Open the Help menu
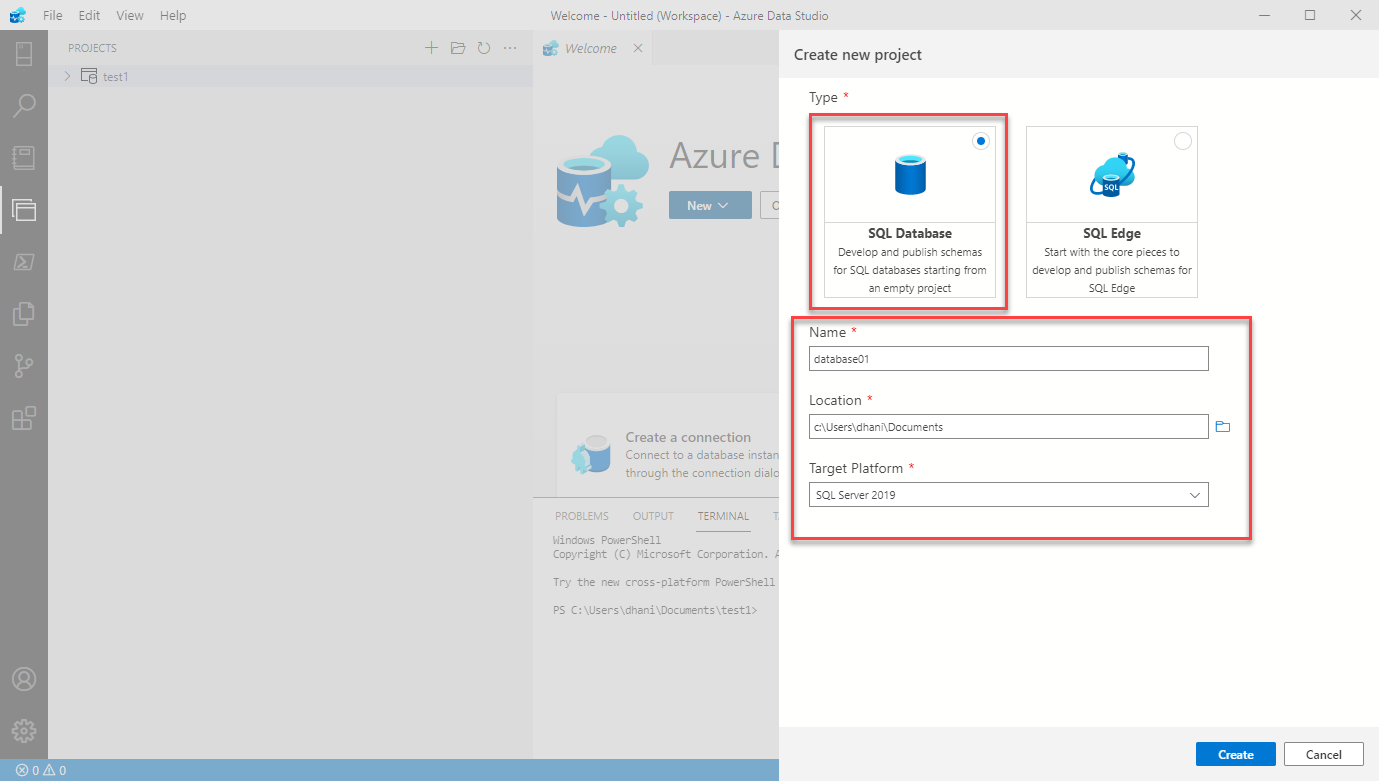The width and height of the screenshot is (1379, 781). click(x=173, y=15)
